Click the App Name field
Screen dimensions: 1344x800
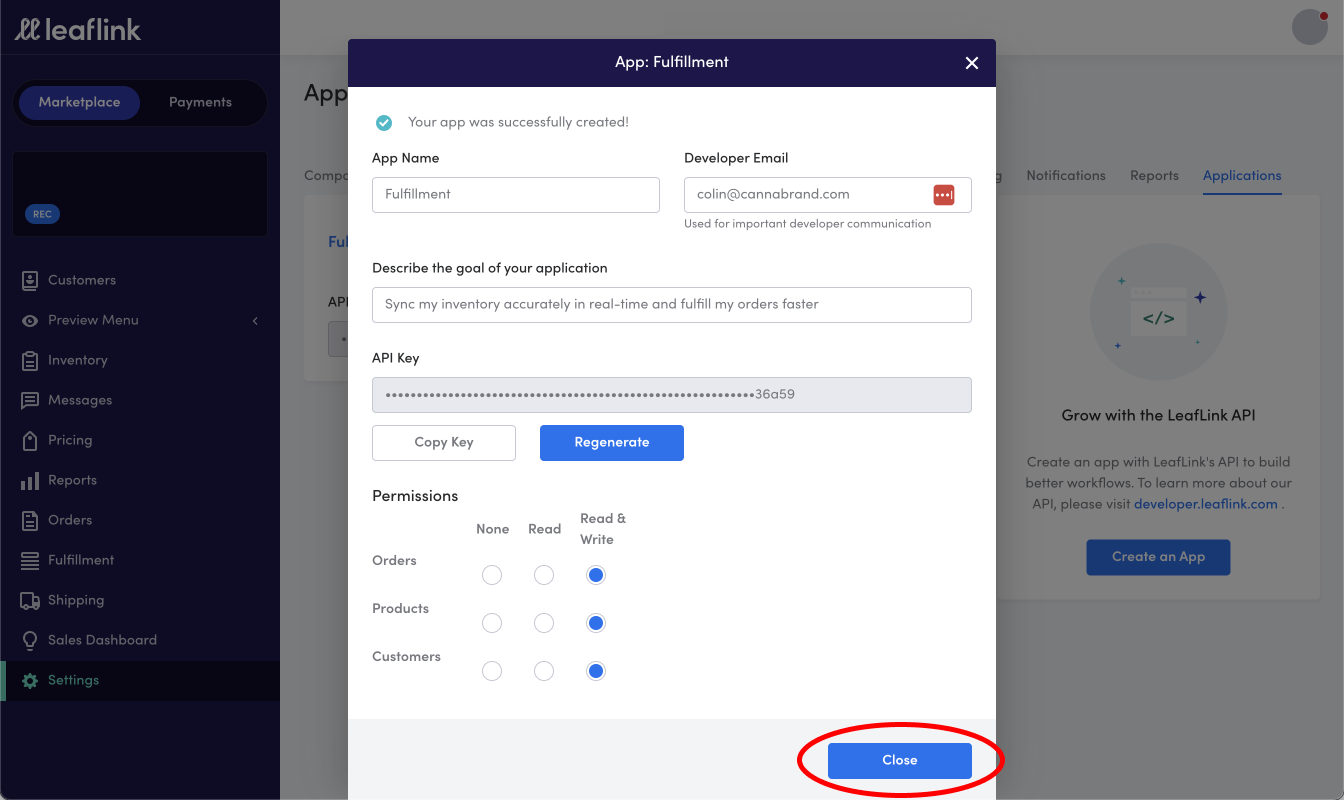[516, 194]
